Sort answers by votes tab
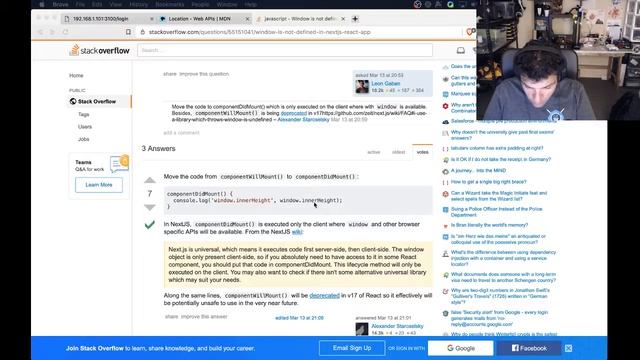The height and width of the screenshot is (360, 640). click(422, 152)
